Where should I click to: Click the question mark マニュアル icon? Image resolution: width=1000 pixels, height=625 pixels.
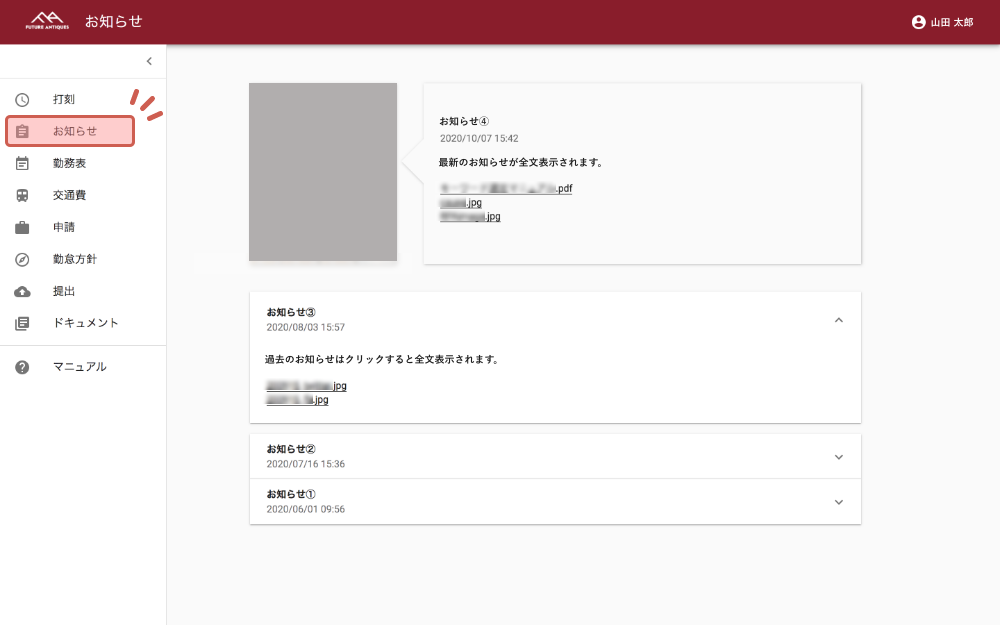pyautogui.click(x=22, y=367)
